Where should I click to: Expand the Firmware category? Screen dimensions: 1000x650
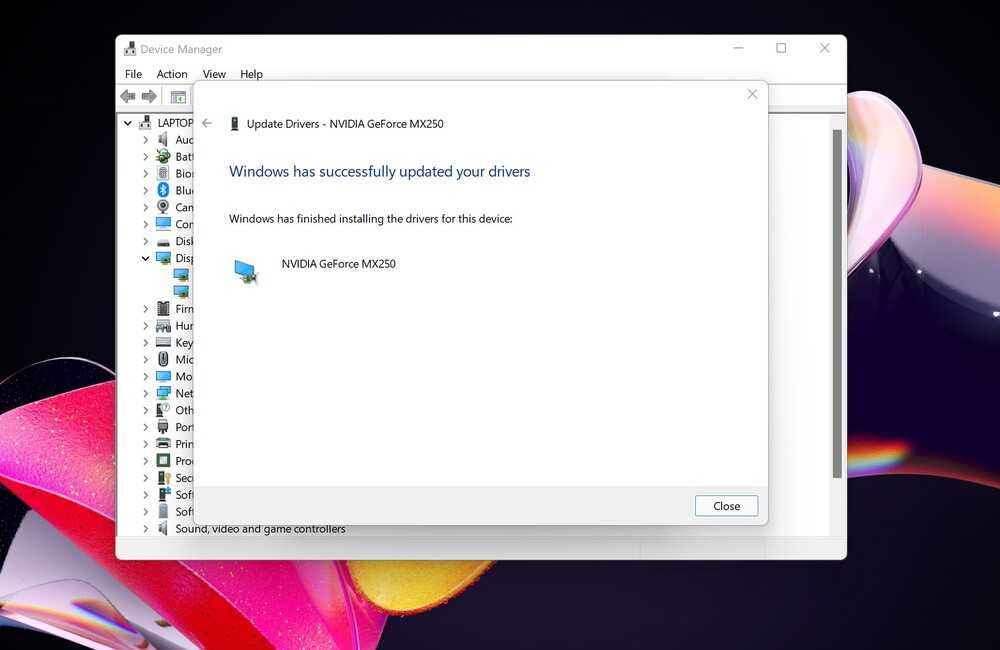(145, 309)
